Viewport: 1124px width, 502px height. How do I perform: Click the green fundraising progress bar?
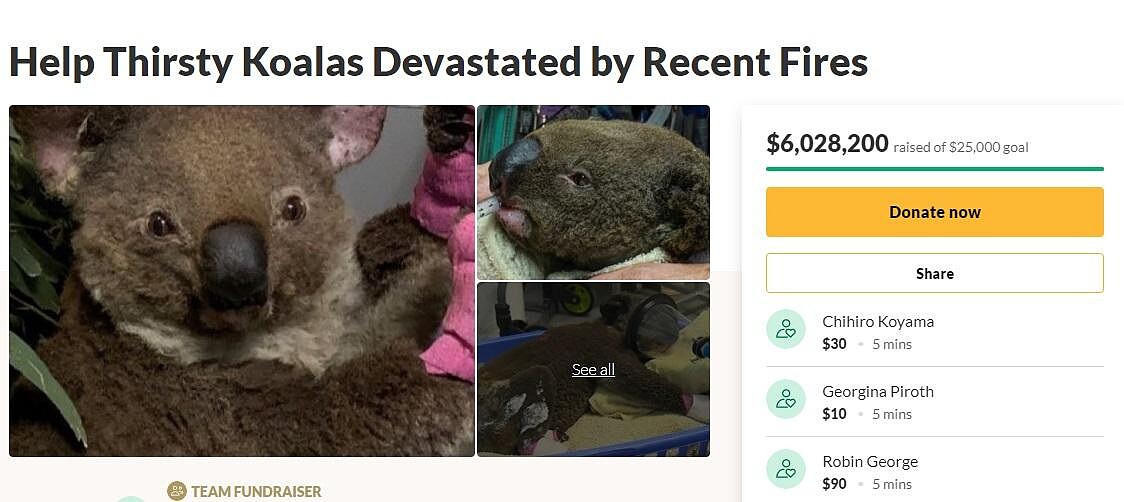(934, 169)
